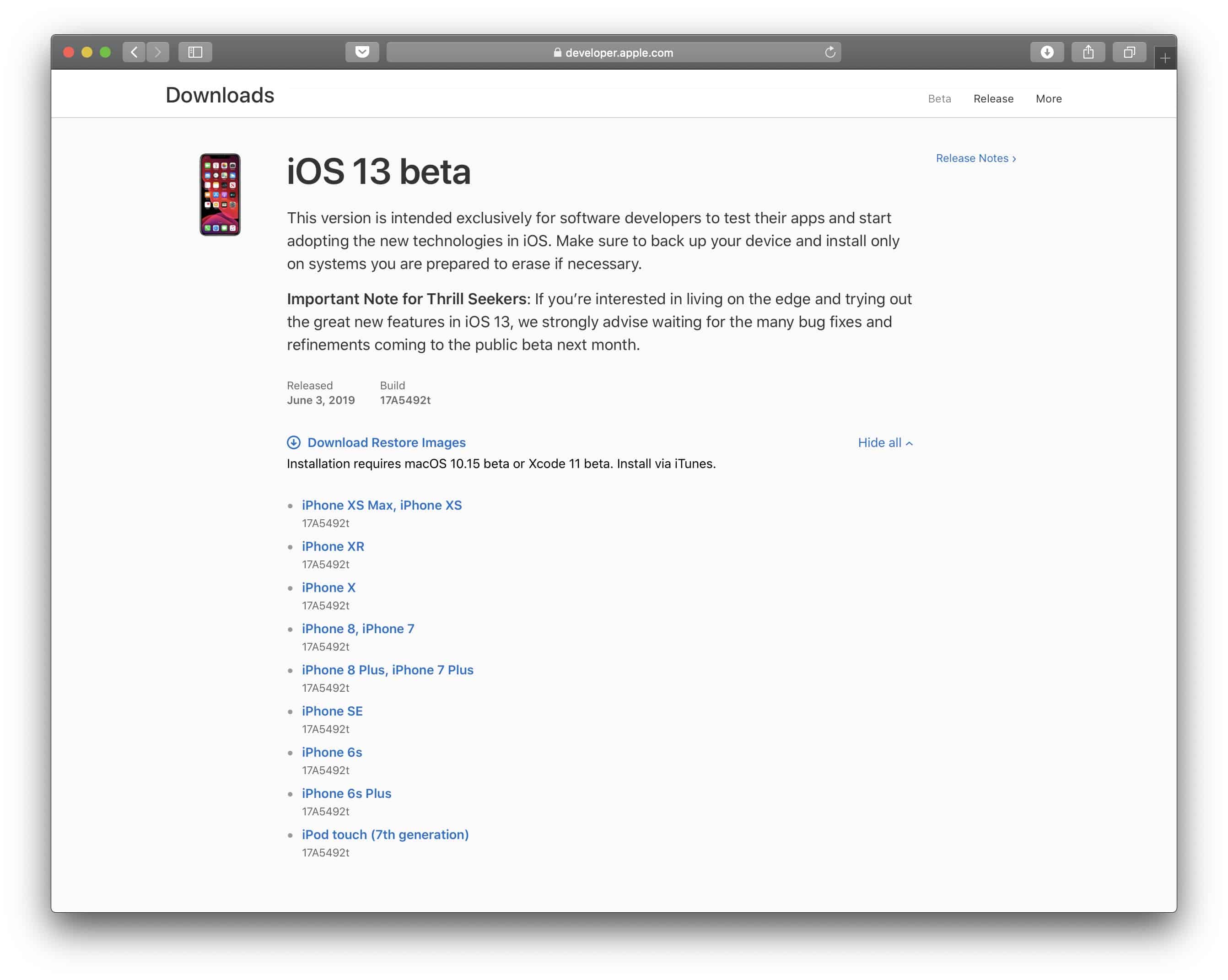Go back with the Safari back arrow

pyautogui.click(x=134, y=53)
